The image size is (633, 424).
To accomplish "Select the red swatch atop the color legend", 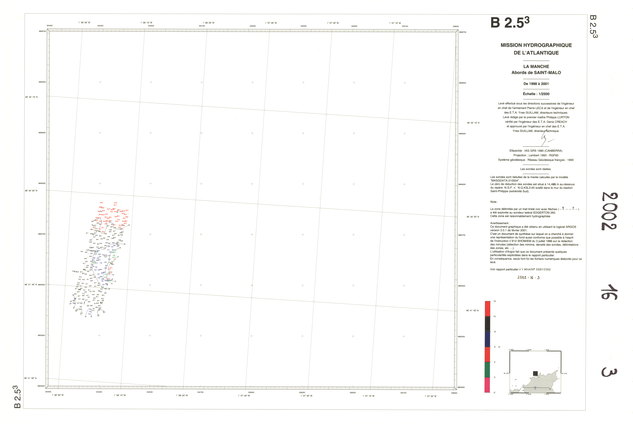I will 487,310.
